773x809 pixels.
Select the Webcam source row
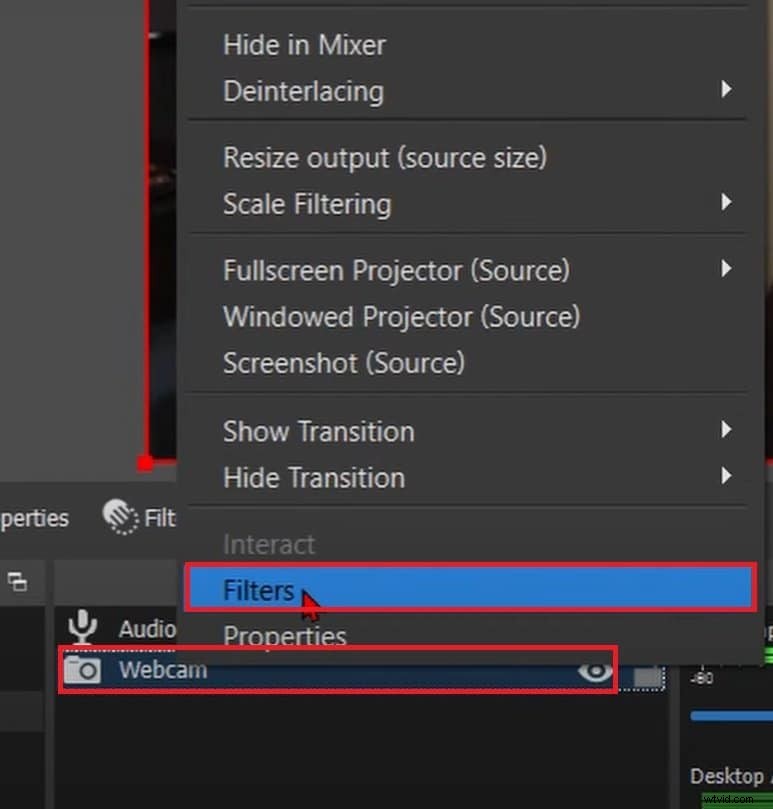(300, 671)
